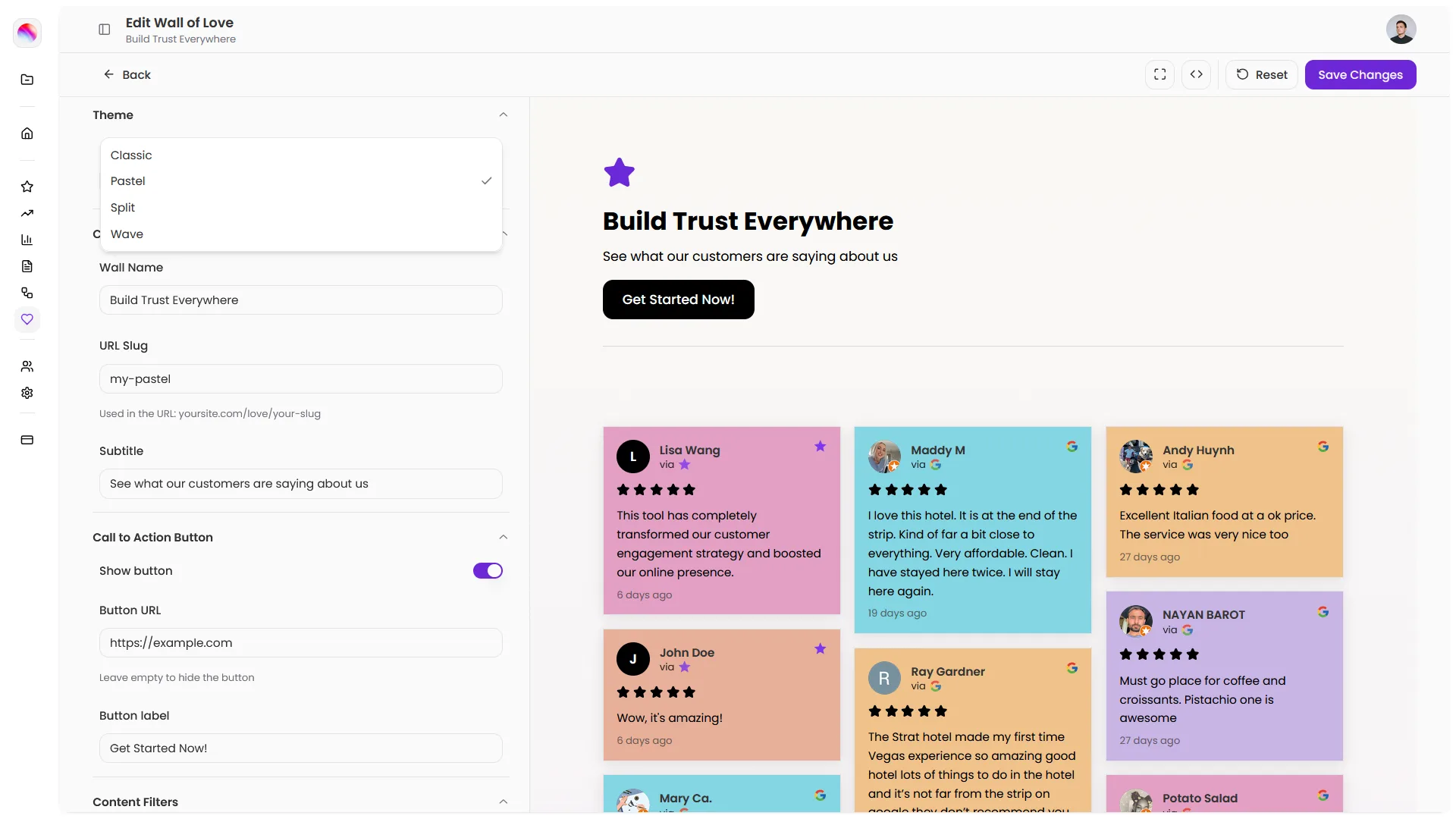The width and height of the screenshot is (1456, 819).
Task: Toggle the sidebar panel icon
Action: point(105,30)
